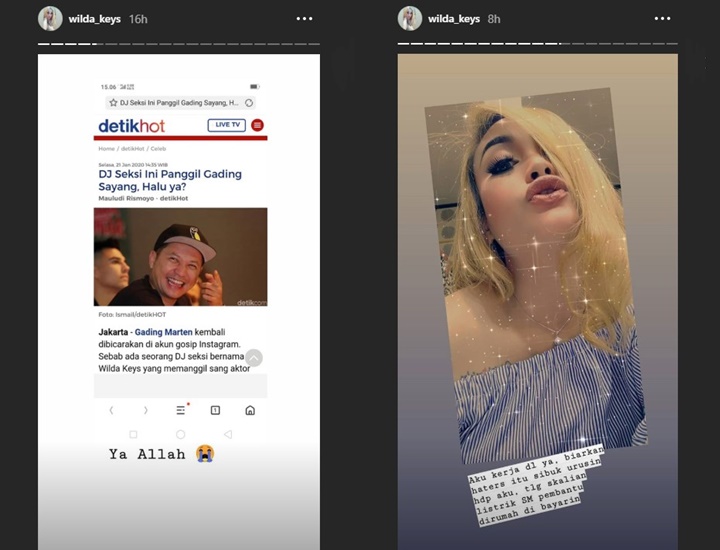Open the browser menu icon with red dot
The image size is (720, 550).
181,410
